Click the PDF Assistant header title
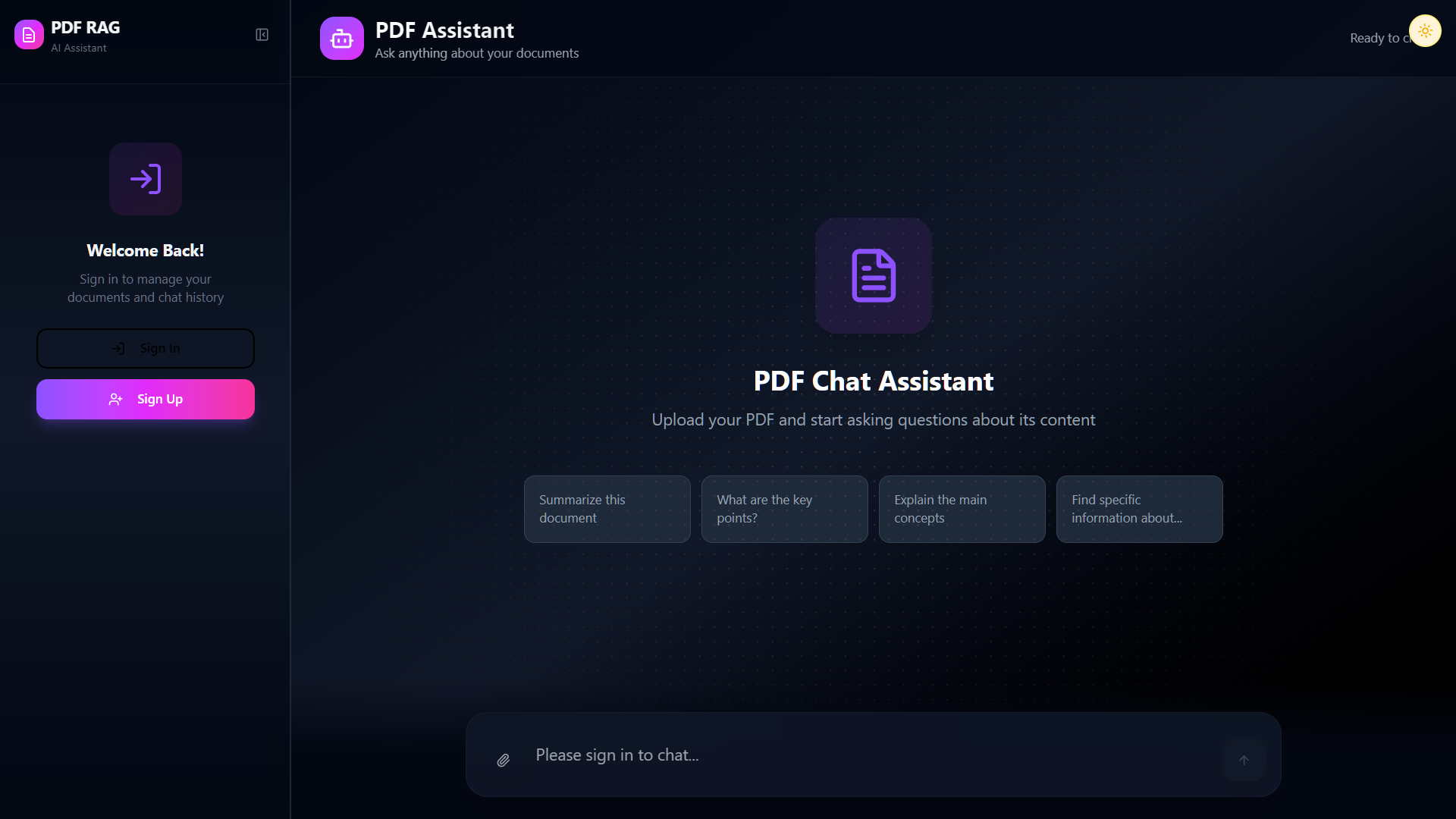 [444, 30]
